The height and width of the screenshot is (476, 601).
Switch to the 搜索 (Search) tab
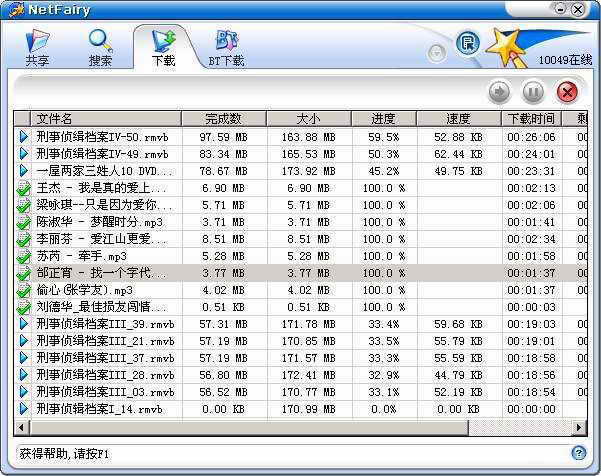100,48
